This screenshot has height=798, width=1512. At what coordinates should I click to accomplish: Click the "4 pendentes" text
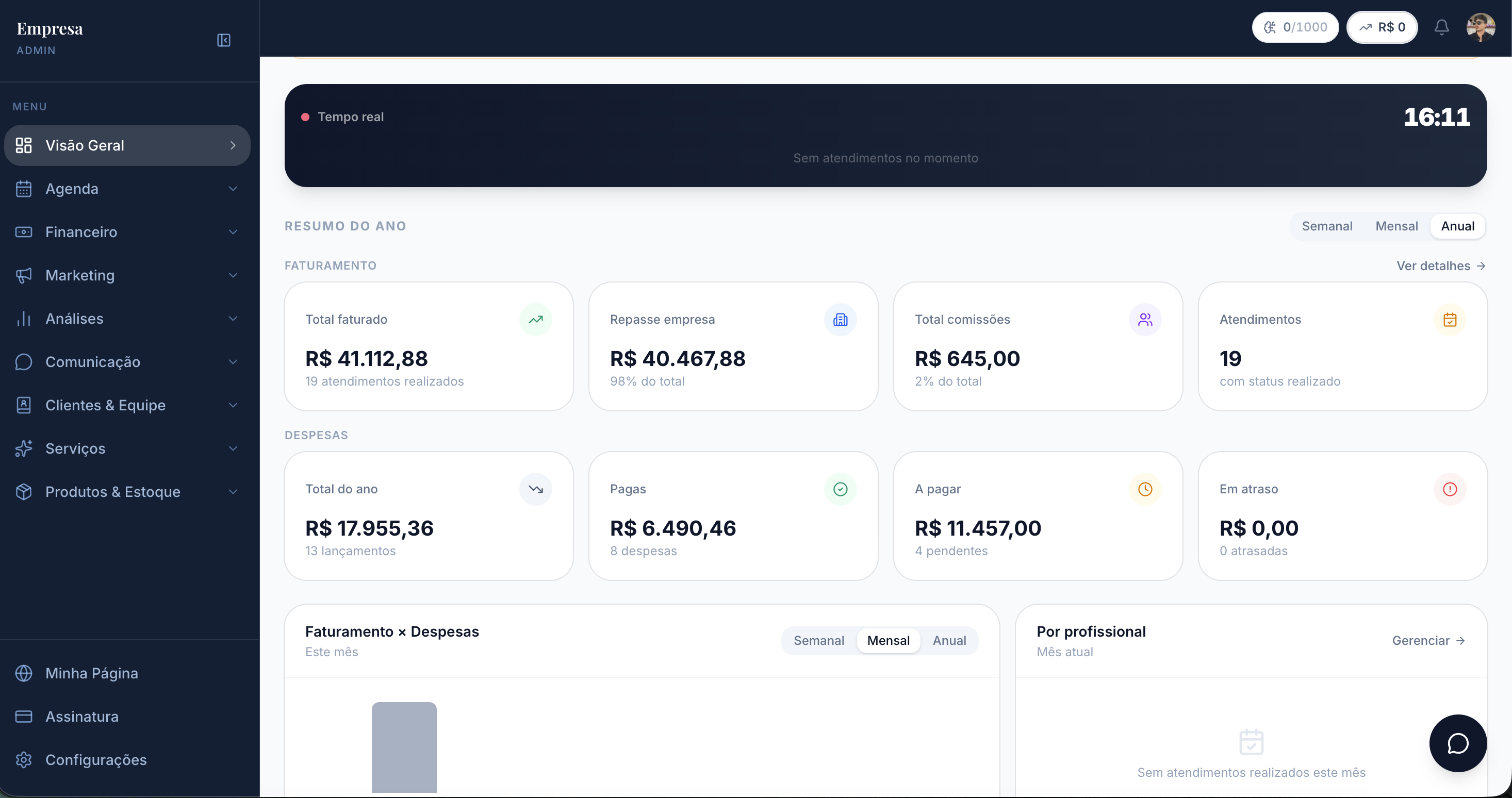(x=951, y=551)
